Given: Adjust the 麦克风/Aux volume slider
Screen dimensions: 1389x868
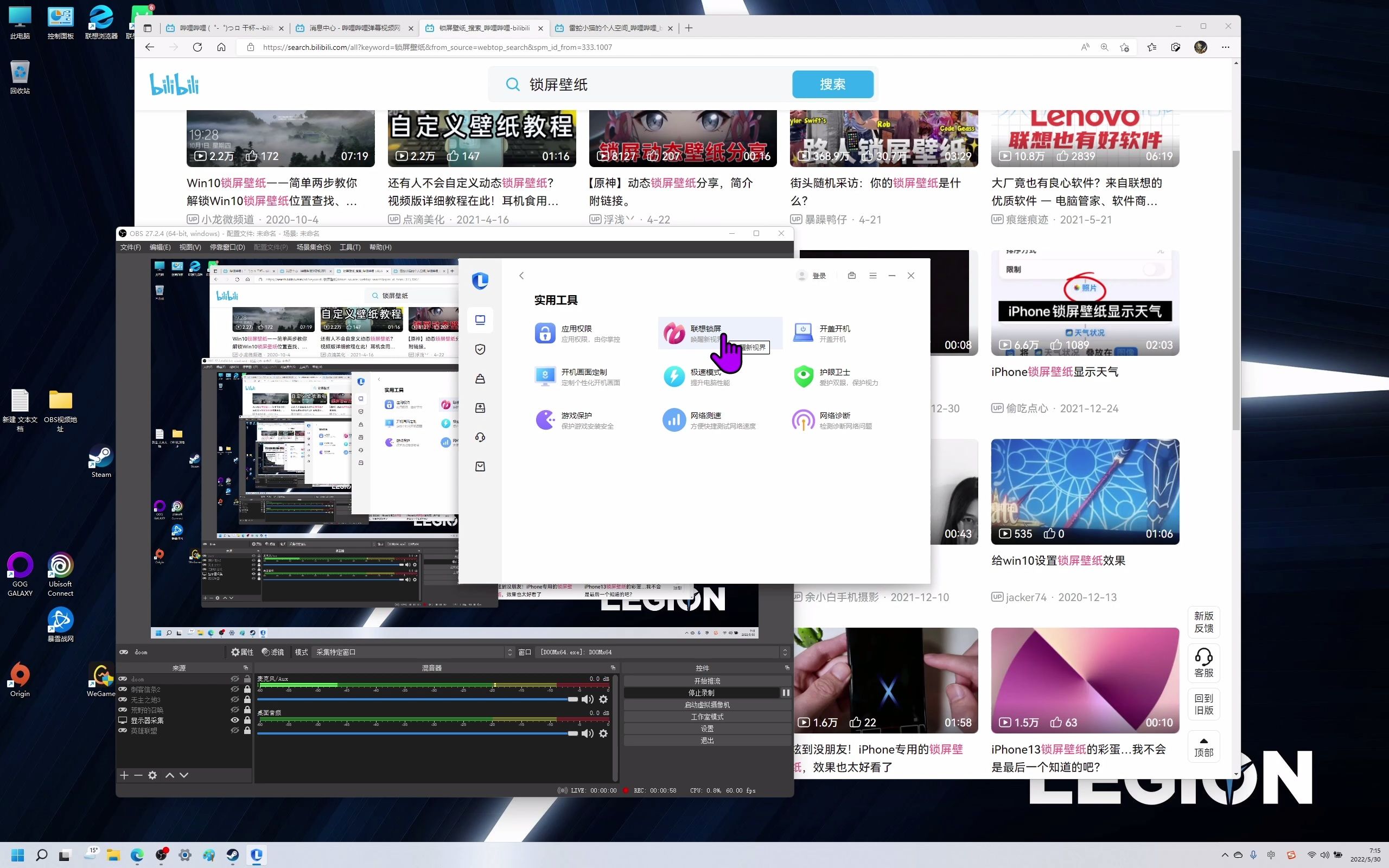Looking at the screenshot, I should (572, 699).
